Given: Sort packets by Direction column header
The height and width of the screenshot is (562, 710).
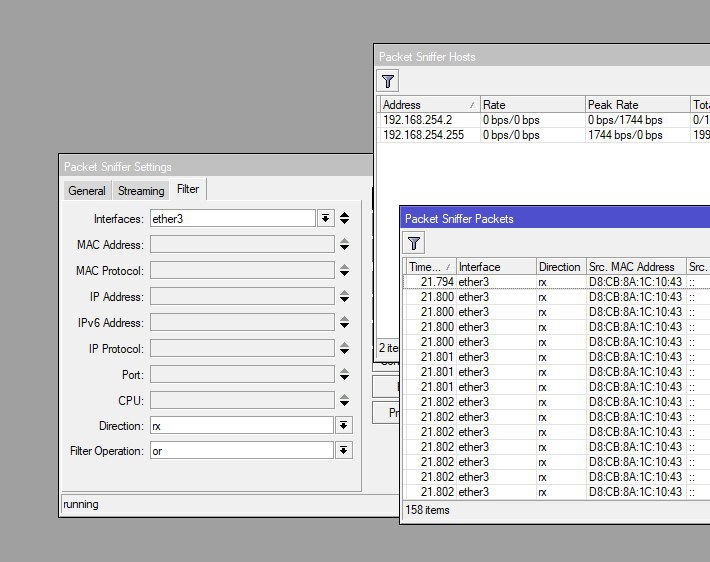Looking at the screenshot, I should 561,267.
